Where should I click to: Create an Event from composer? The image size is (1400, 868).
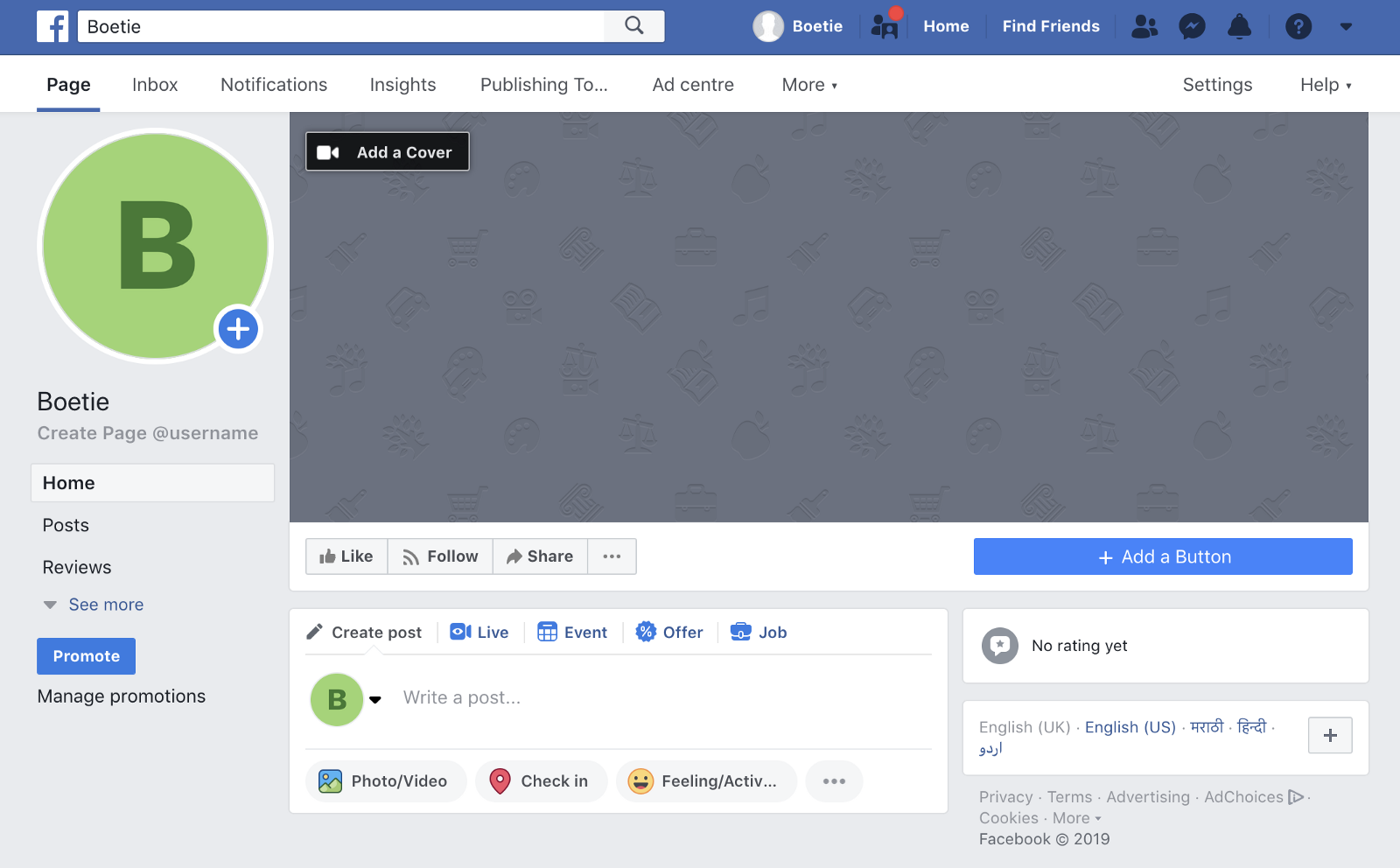coord(572,632)
